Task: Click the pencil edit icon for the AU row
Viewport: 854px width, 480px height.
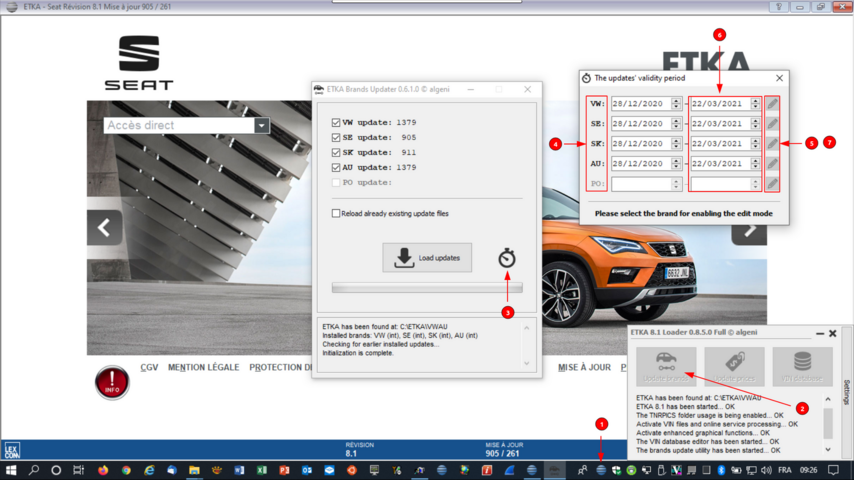Action: pos(772,163)
